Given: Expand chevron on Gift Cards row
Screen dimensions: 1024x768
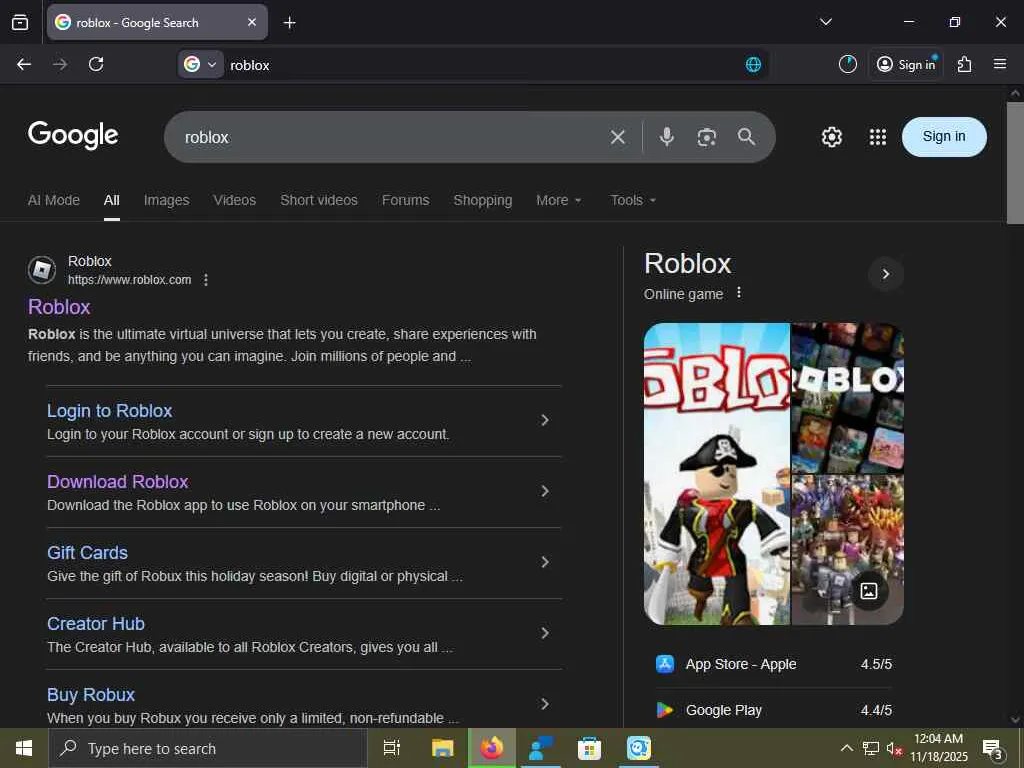Looking at the screenshot, I should coord(545,562).
